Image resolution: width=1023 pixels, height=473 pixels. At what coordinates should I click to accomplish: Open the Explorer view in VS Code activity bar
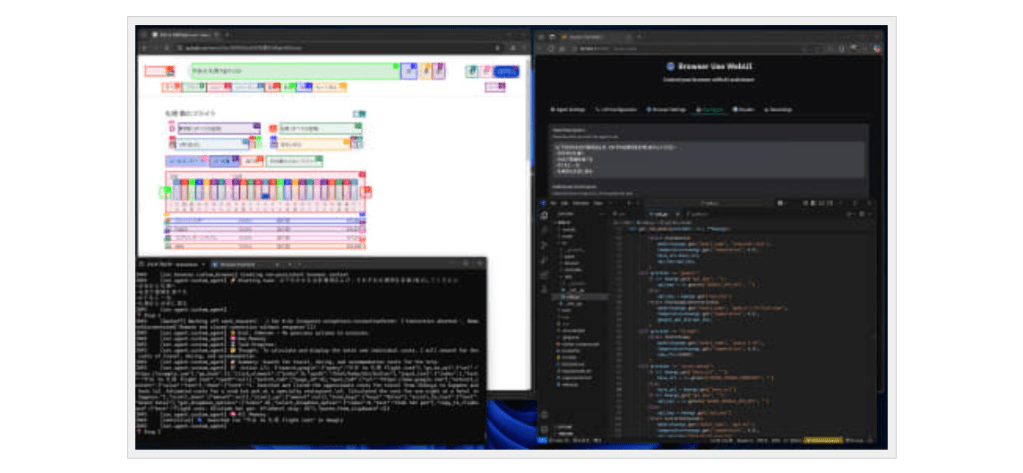pos(544,215)
